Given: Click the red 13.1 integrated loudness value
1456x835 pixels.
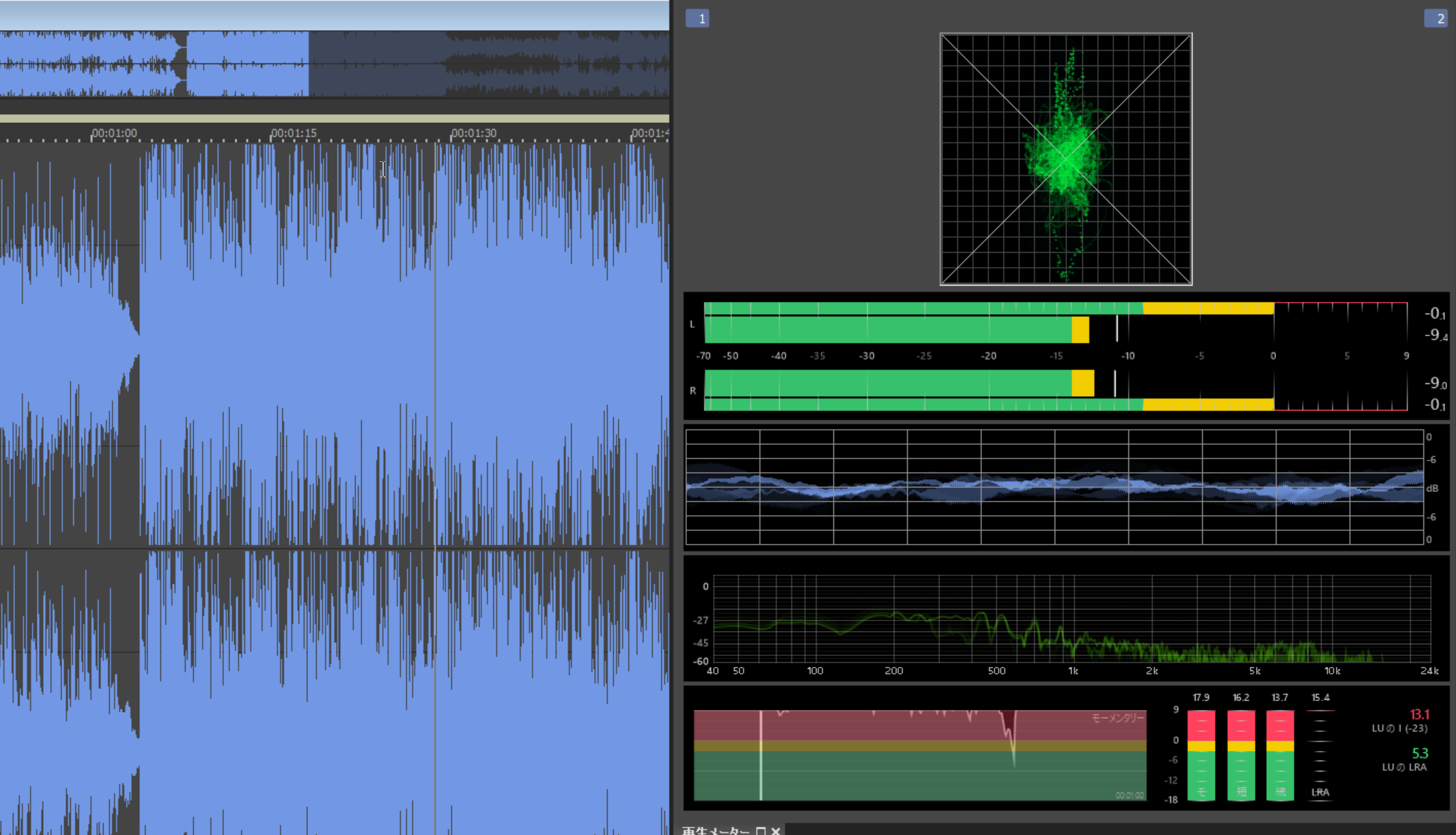Looking at the screenshot, I should (x=1418, y=714).
